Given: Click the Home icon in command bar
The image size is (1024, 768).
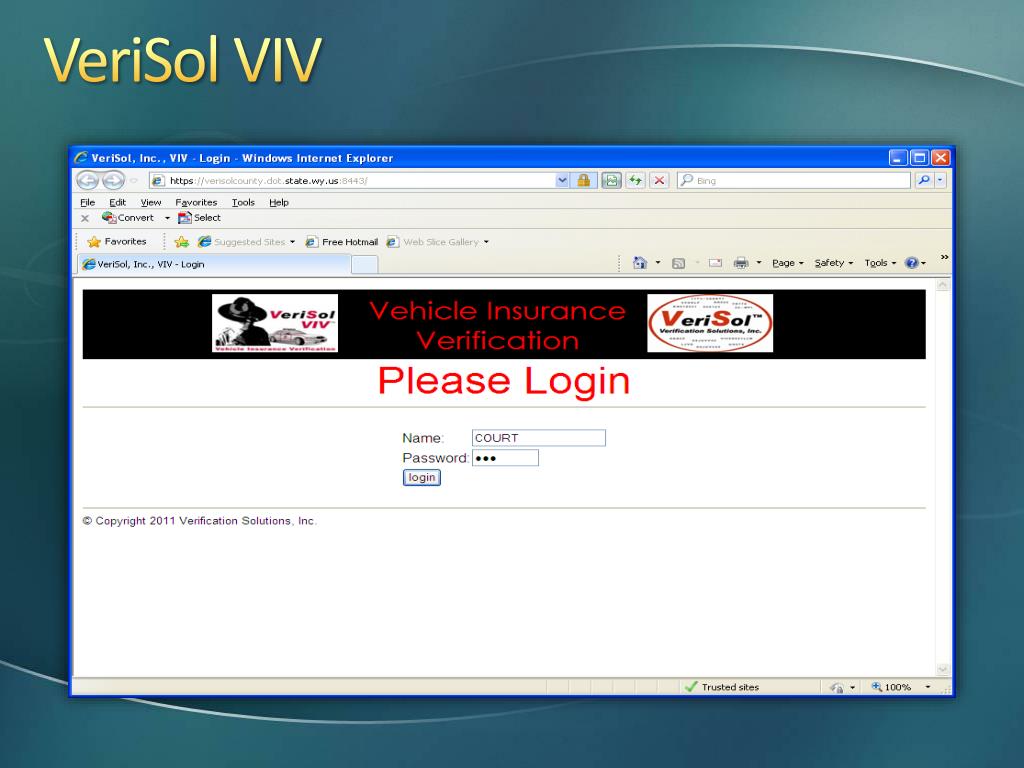Looking at the screenshot, I should point(640,263).
